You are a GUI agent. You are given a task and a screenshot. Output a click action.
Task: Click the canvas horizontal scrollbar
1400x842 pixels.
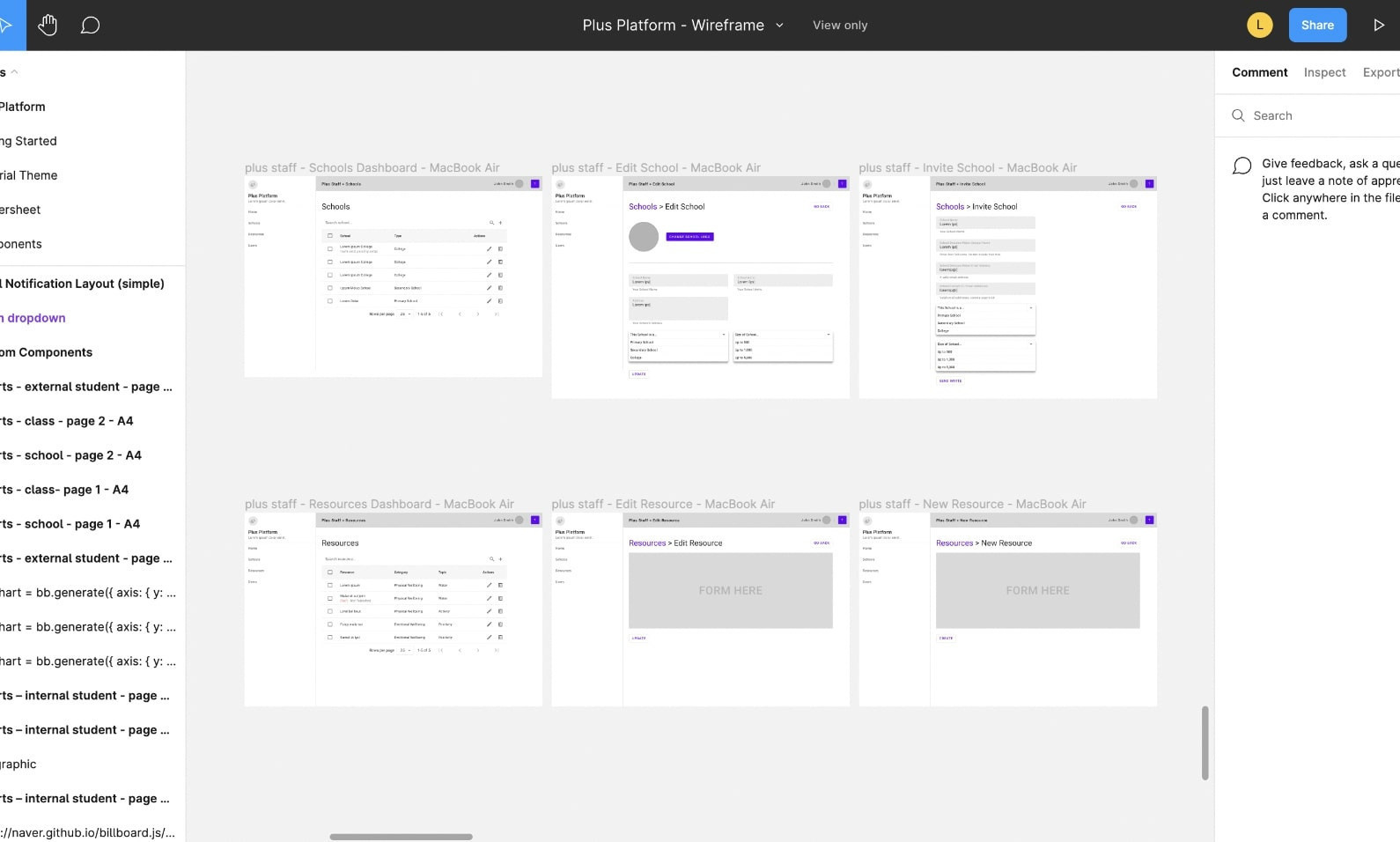pos(401,837)
